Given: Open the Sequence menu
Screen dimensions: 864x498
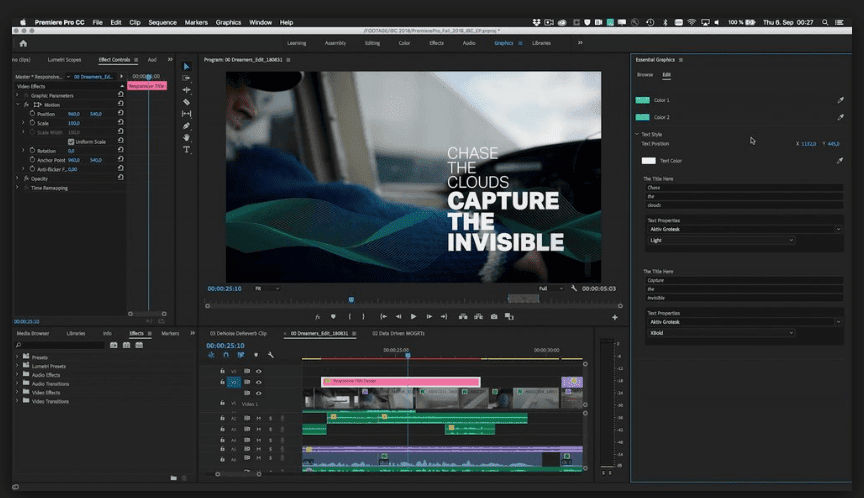Looking at the screenshot, I should (162, 21).
